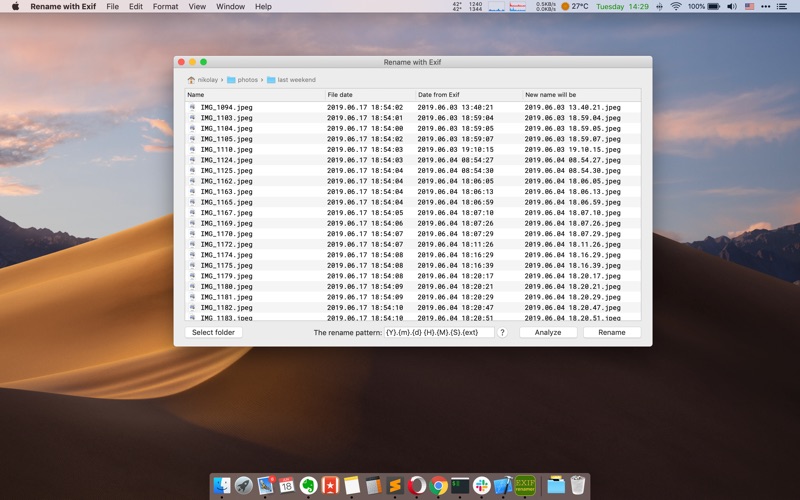Screen dimensions: 800x500
Task: Click the Rename button
Action: coord(612,332)
